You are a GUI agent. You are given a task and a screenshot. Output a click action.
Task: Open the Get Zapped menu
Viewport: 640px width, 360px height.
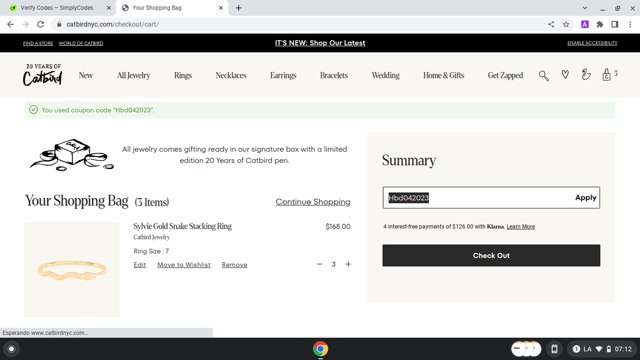coord(505,76)
